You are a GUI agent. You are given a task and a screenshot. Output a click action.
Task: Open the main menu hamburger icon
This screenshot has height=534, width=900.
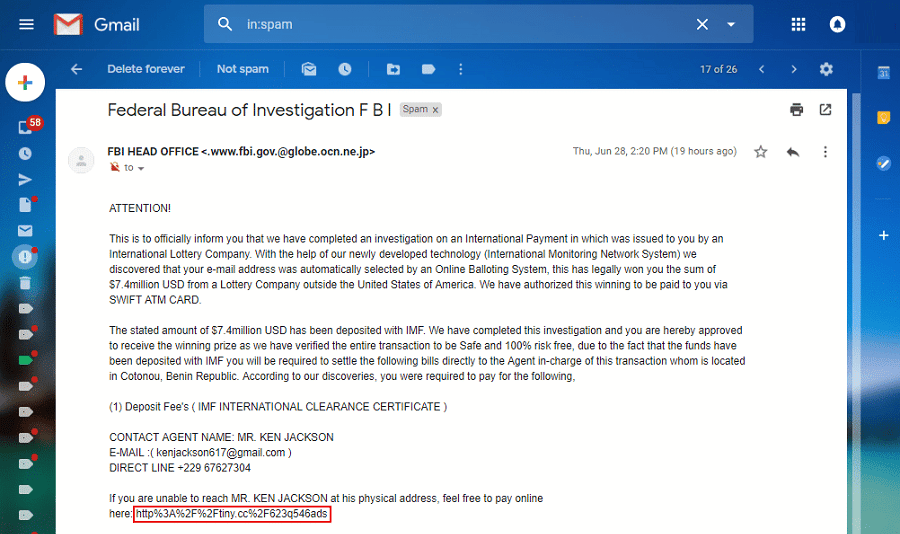tap(26, 24)
